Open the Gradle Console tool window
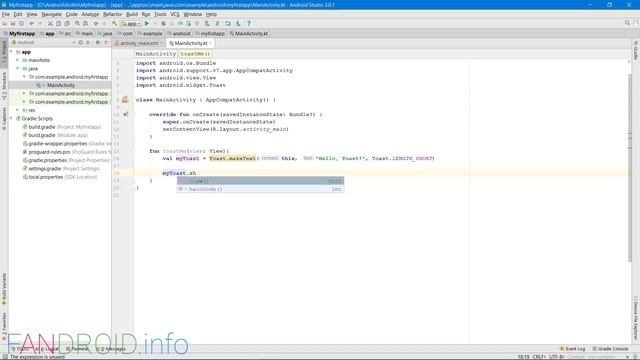The width and height of the screenshot is (640, 360). [610, 349]
